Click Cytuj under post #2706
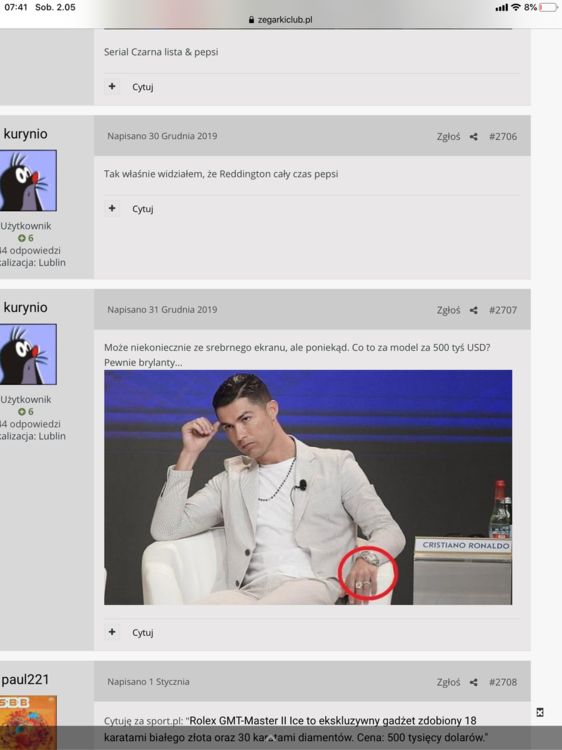The image size is (562, 750). [x=143, y=209]
